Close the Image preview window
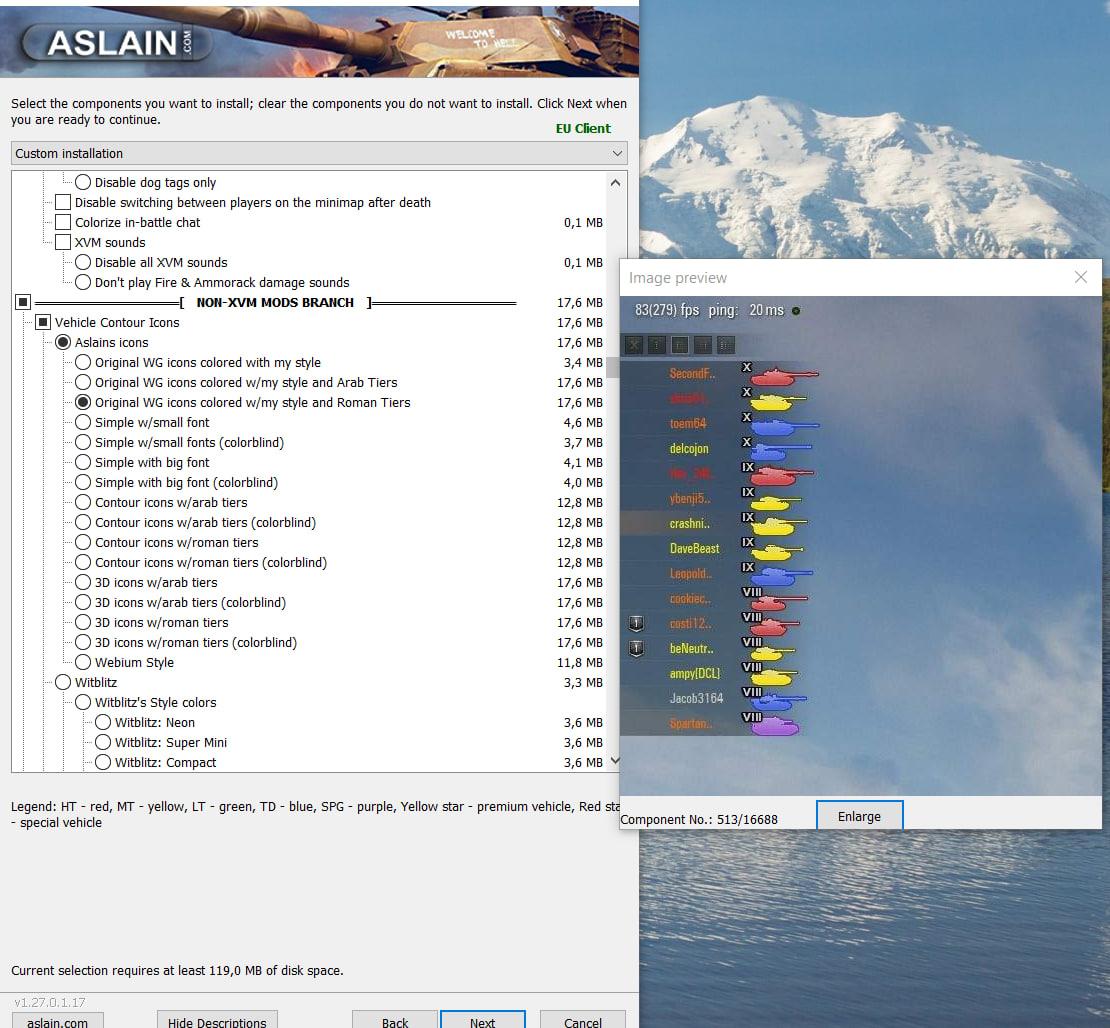The width and height of the screenshot is (1110, 1028). (1080, 278)
